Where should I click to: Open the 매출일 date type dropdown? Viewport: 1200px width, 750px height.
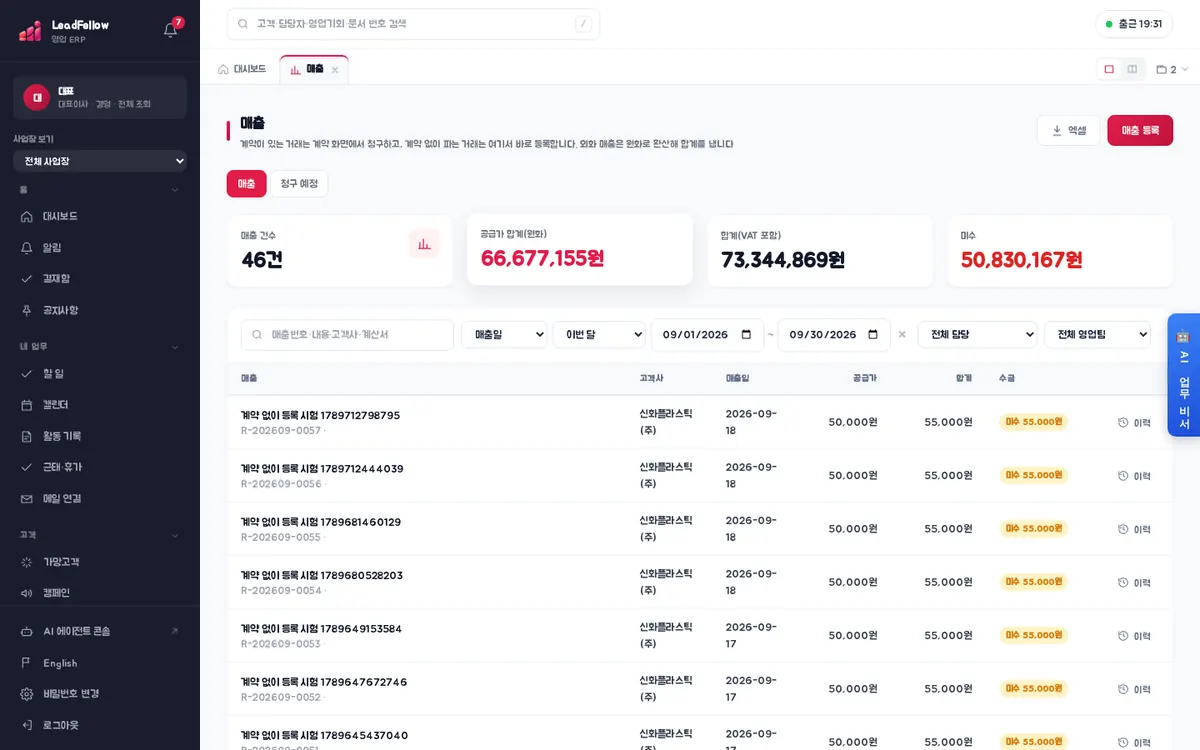(x=504, y=335)
